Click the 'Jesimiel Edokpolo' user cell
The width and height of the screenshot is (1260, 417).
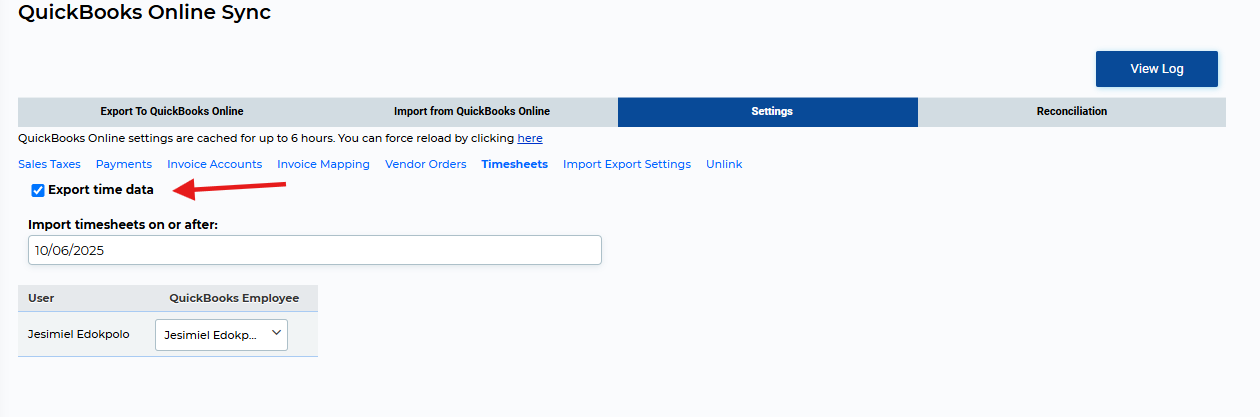79,335
